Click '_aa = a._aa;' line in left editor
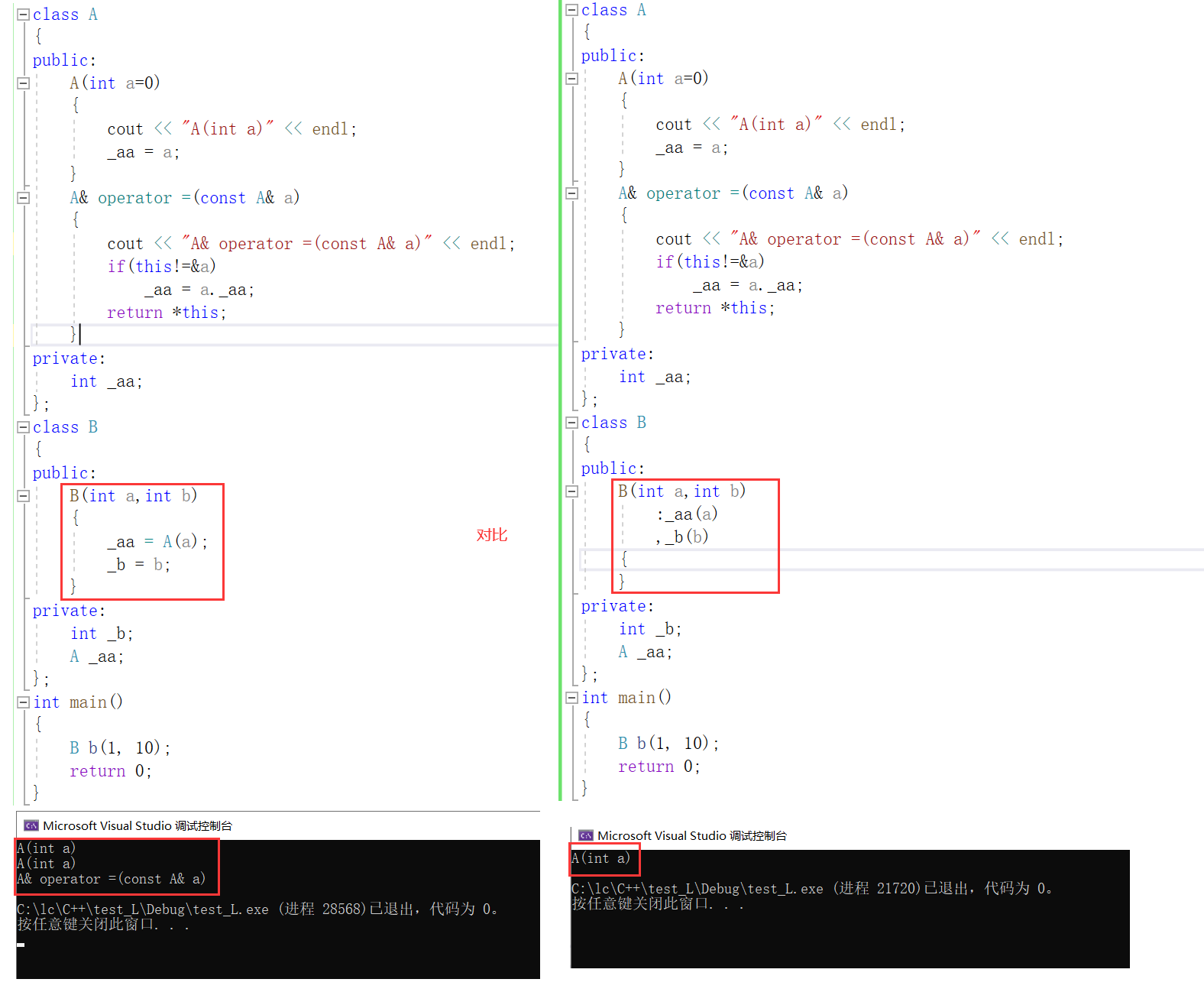The width and height of the screenshot is (1204, 1005). pos(199,290)
